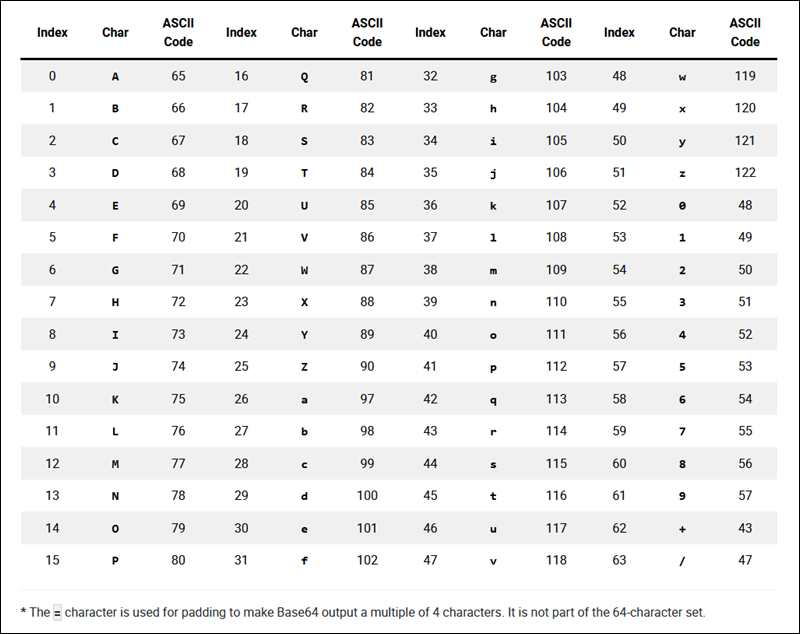Select the third "Char" column header
This screenshot has width=800, height=634.
(493, 32)
